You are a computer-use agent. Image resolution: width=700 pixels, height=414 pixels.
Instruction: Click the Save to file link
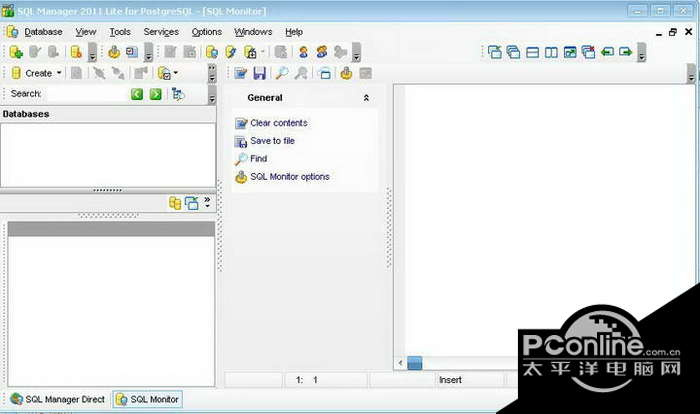(x=272, y=141)
